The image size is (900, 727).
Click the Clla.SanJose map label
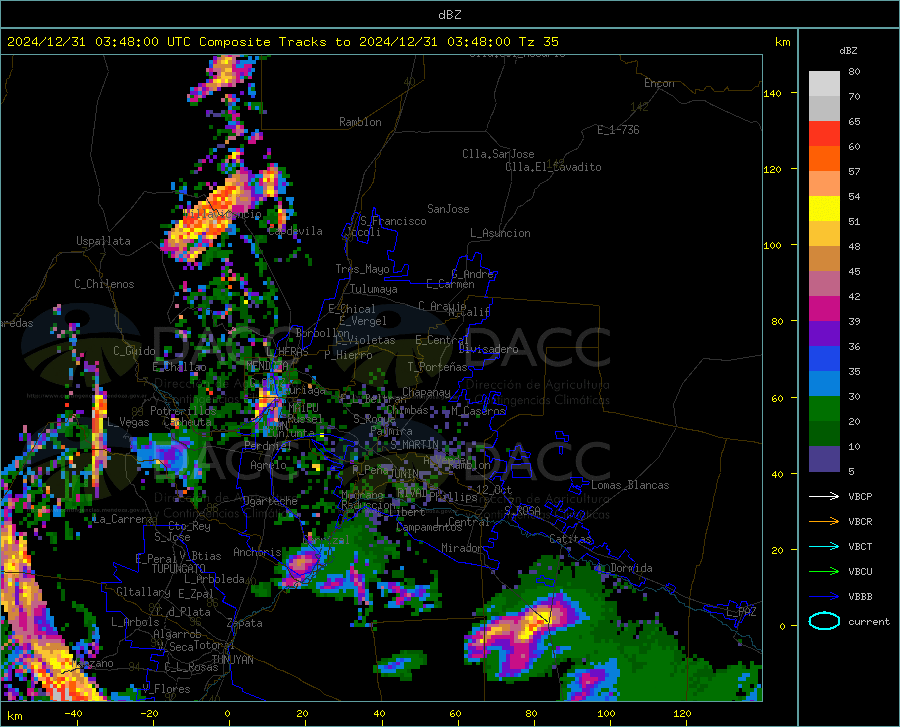coord(498,154)
